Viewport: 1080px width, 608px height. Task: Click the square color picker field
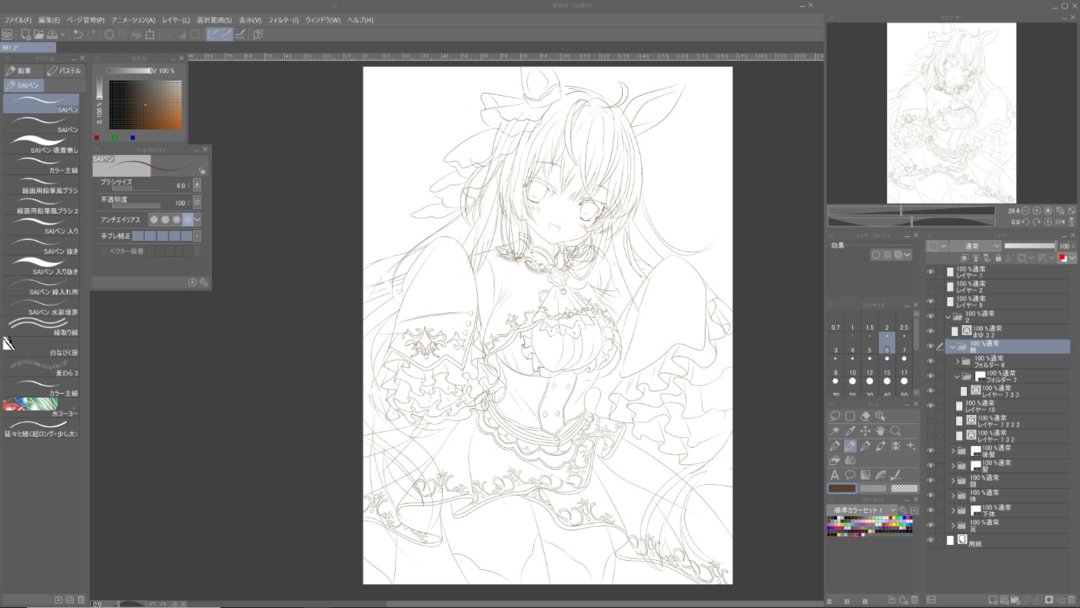tap(145, 105)
